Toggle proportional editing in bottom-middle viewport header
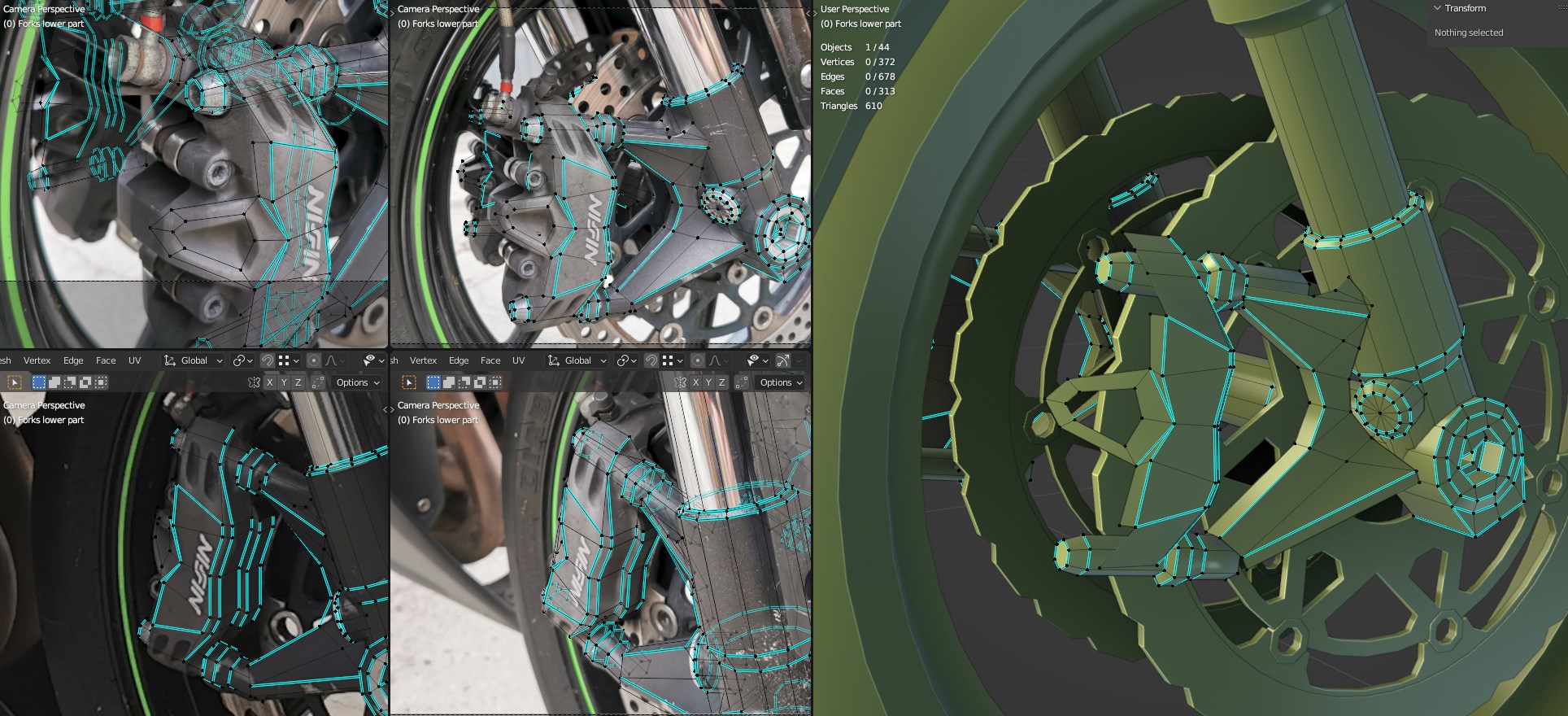Screen dimensions: 1568x716 (x=698, y=360)
